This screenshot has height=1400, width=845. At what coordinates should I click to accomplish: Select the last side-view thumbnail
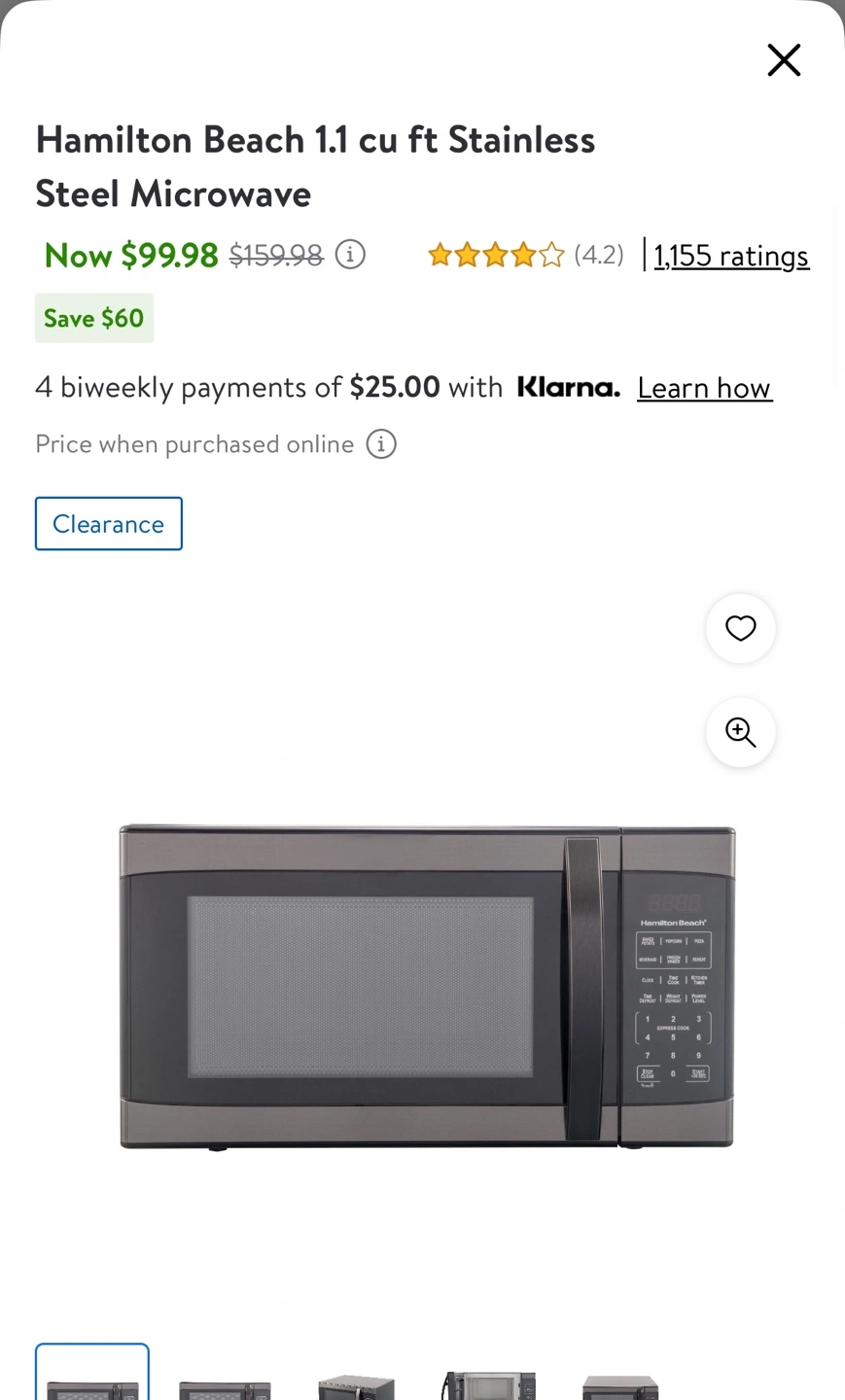[x=620, y=1386]
